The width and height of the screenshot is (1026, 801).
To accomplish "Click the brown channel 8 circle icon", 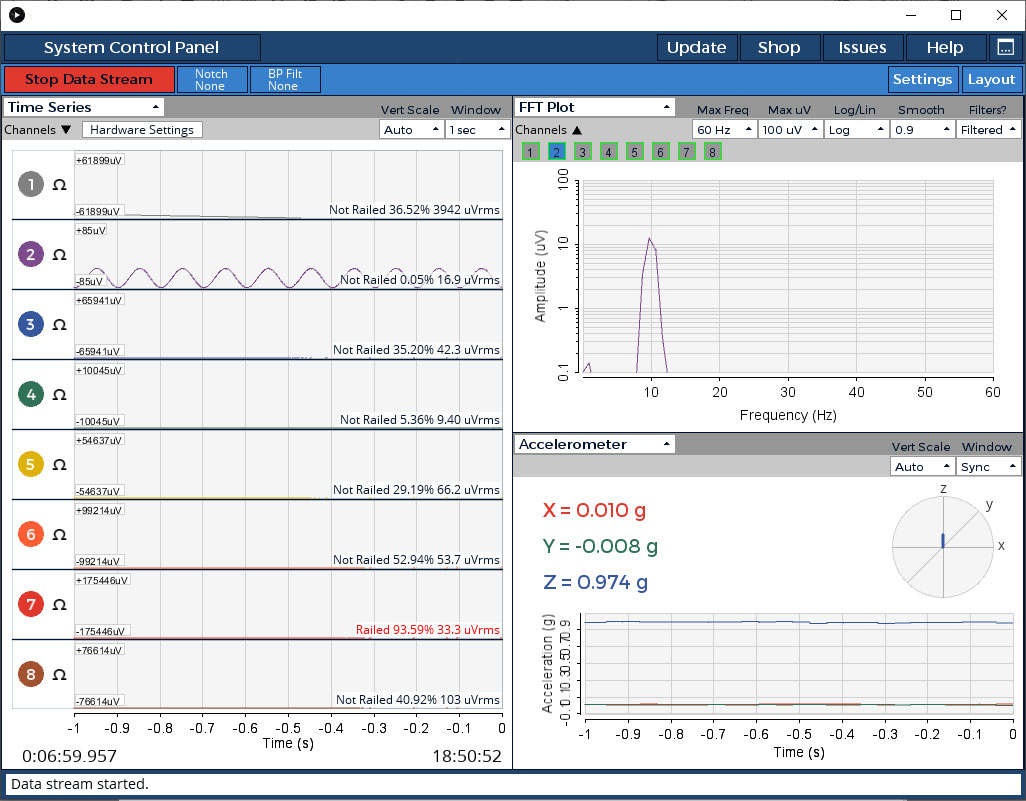I will 31,674.
